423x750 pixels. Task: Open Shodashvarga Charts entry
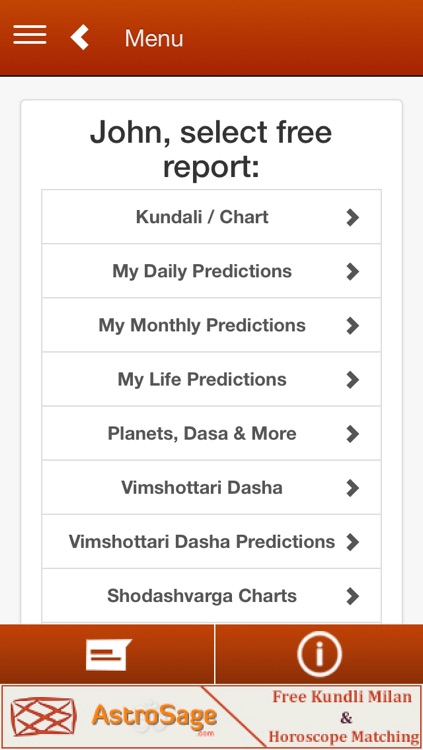click(212, 596)
